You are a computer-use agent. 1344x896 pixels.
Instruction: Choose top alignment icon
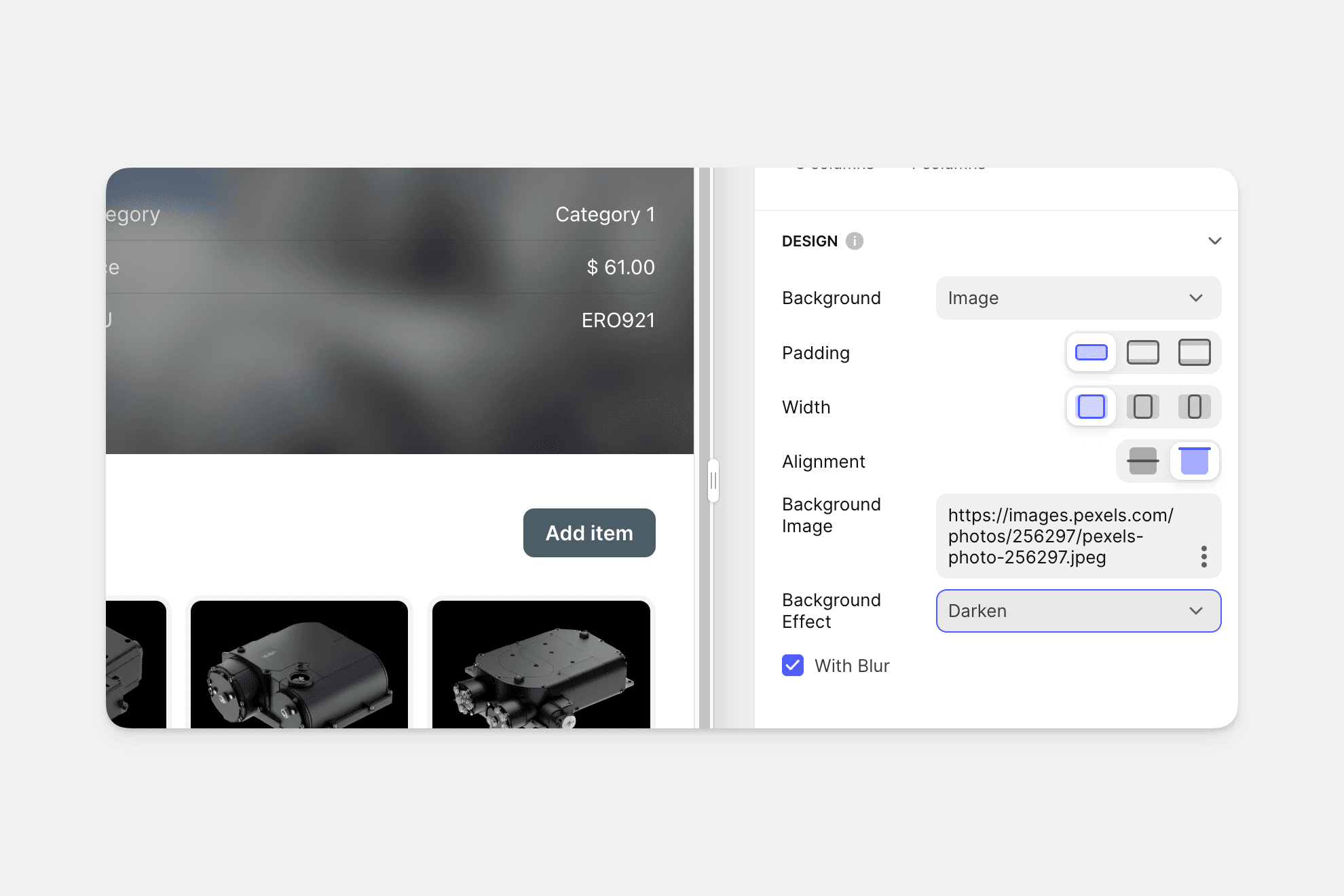[x=1194, y=461]
